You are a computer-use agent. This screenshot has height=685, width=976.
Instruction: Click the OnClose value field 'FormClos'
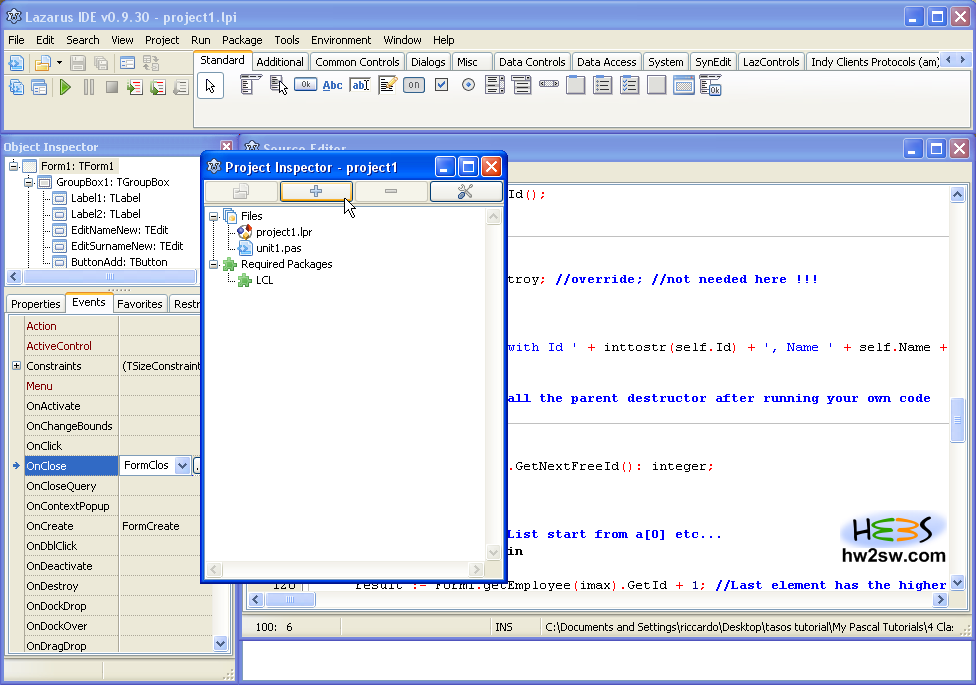pos(147,465)
